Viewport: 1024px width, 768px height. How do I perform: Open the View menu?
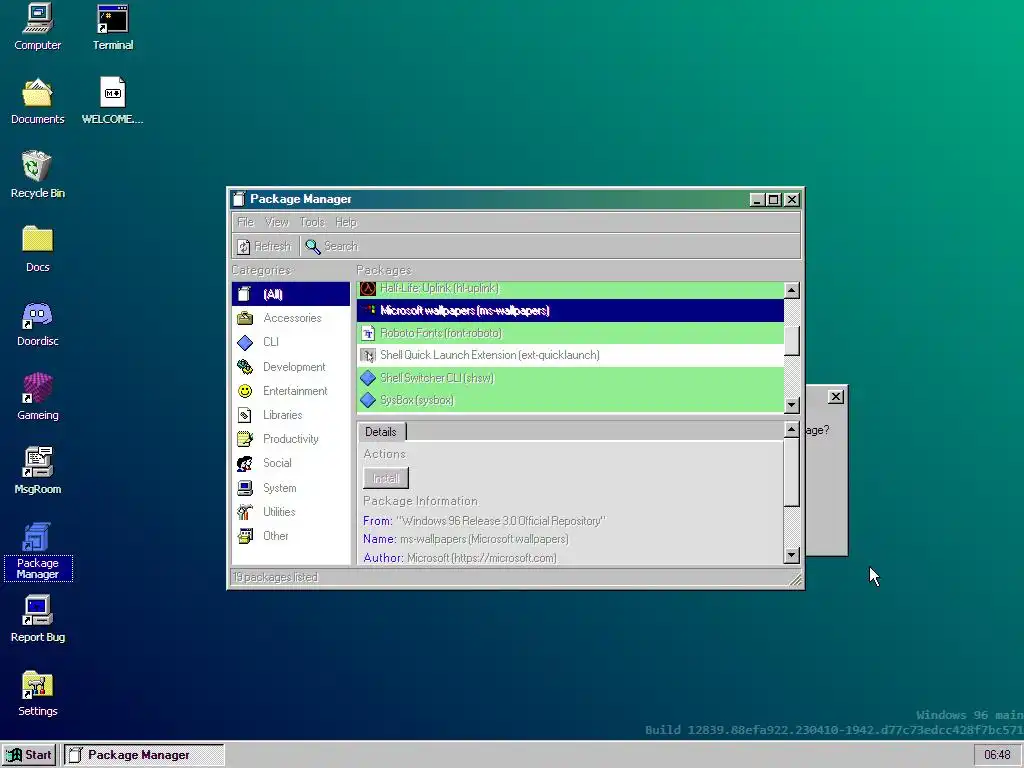coord(277,222)
